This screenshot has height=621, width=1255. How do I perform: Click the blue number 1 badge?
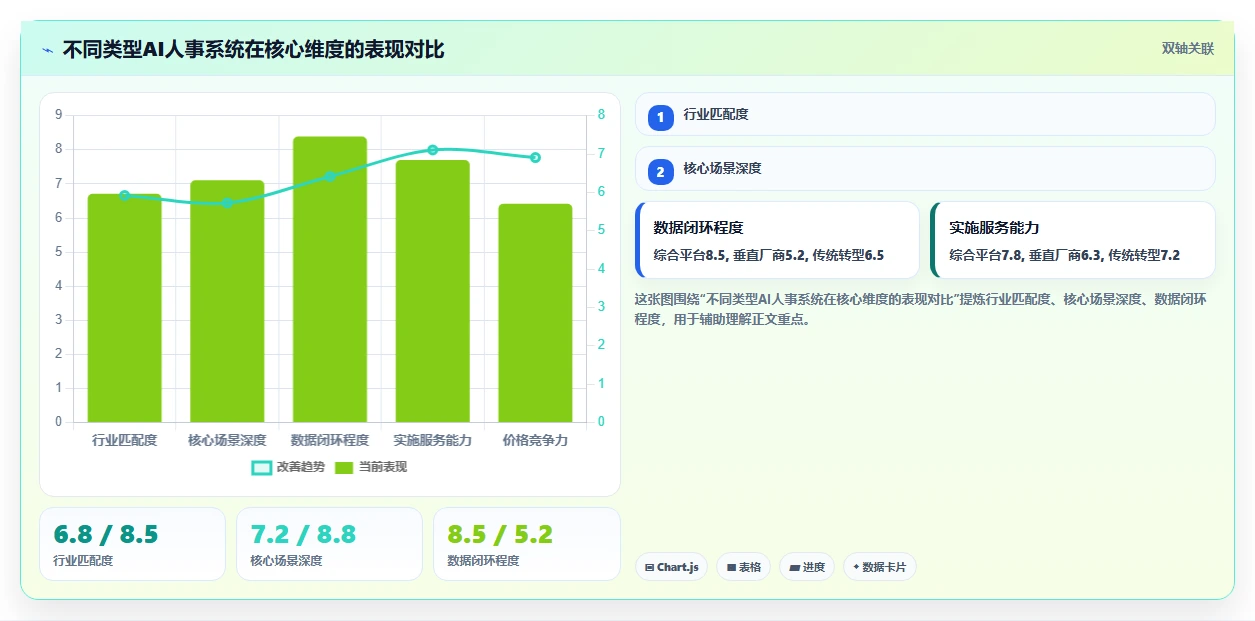pyautogui.click(x=660, y=118)
